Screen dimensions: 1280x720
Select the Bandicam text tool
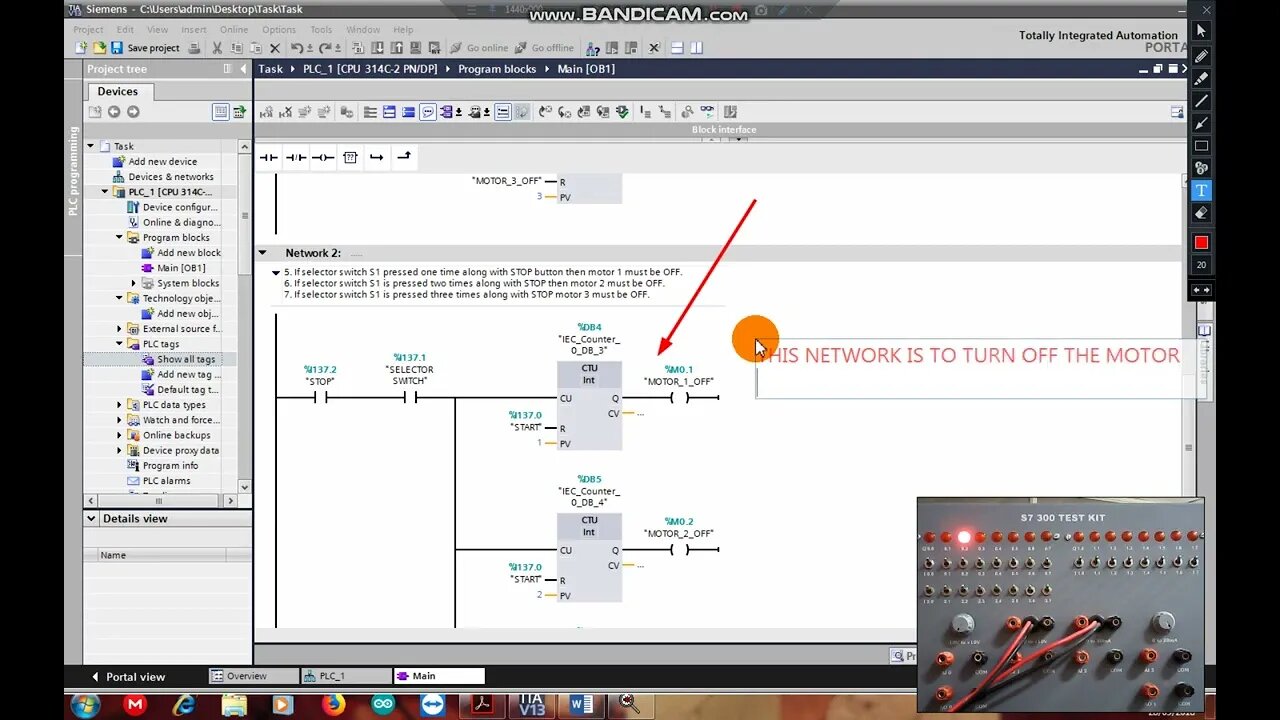pos(1202,190)
